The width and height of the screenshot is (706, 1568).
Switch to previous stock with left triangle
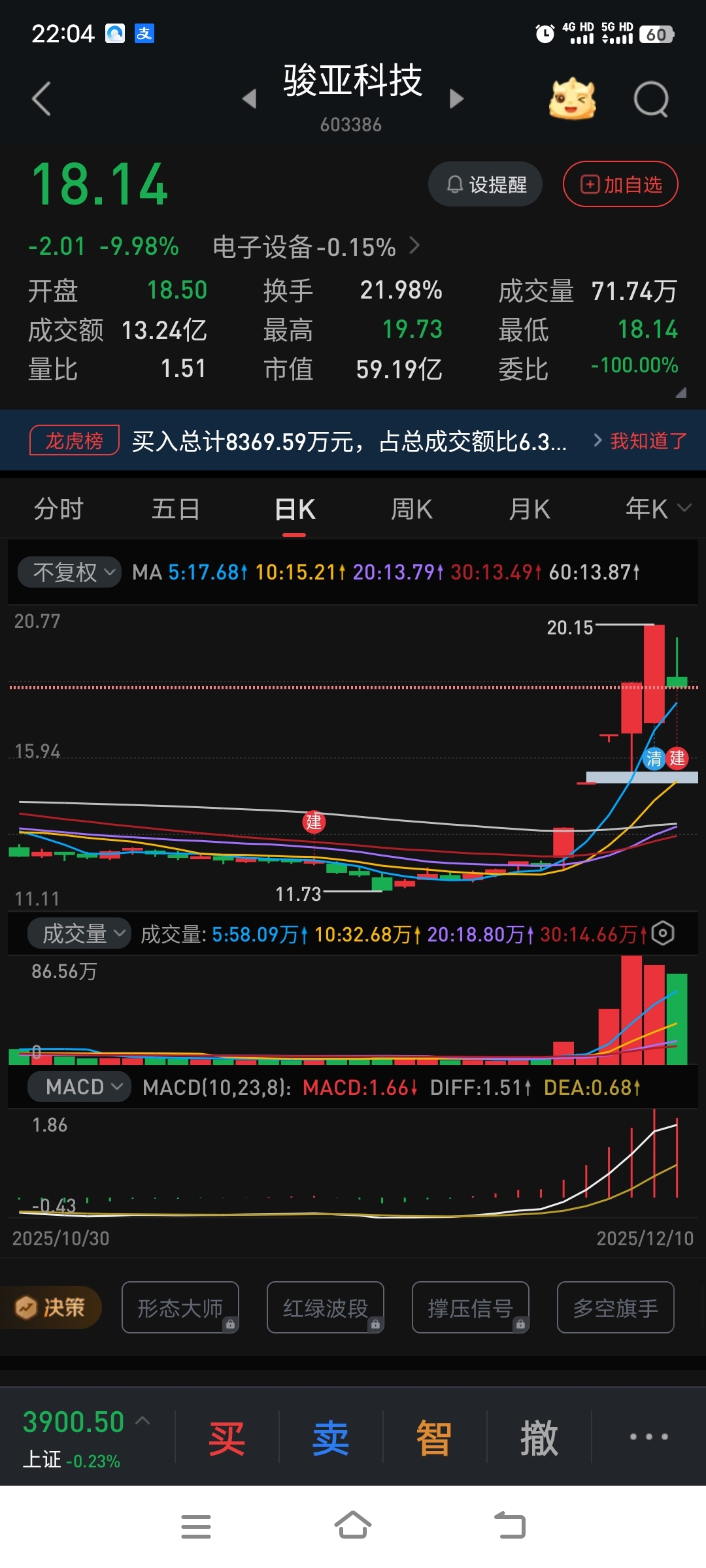(249, 99)
